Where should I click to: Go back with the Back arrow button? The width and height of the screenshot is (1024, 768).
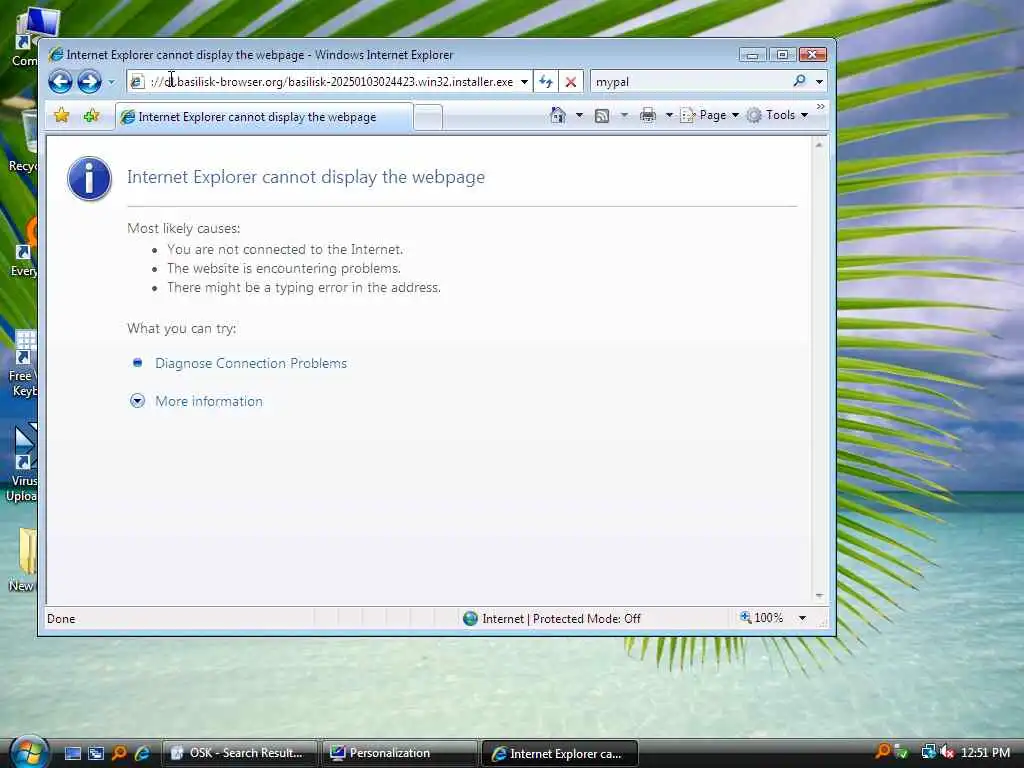60,82
